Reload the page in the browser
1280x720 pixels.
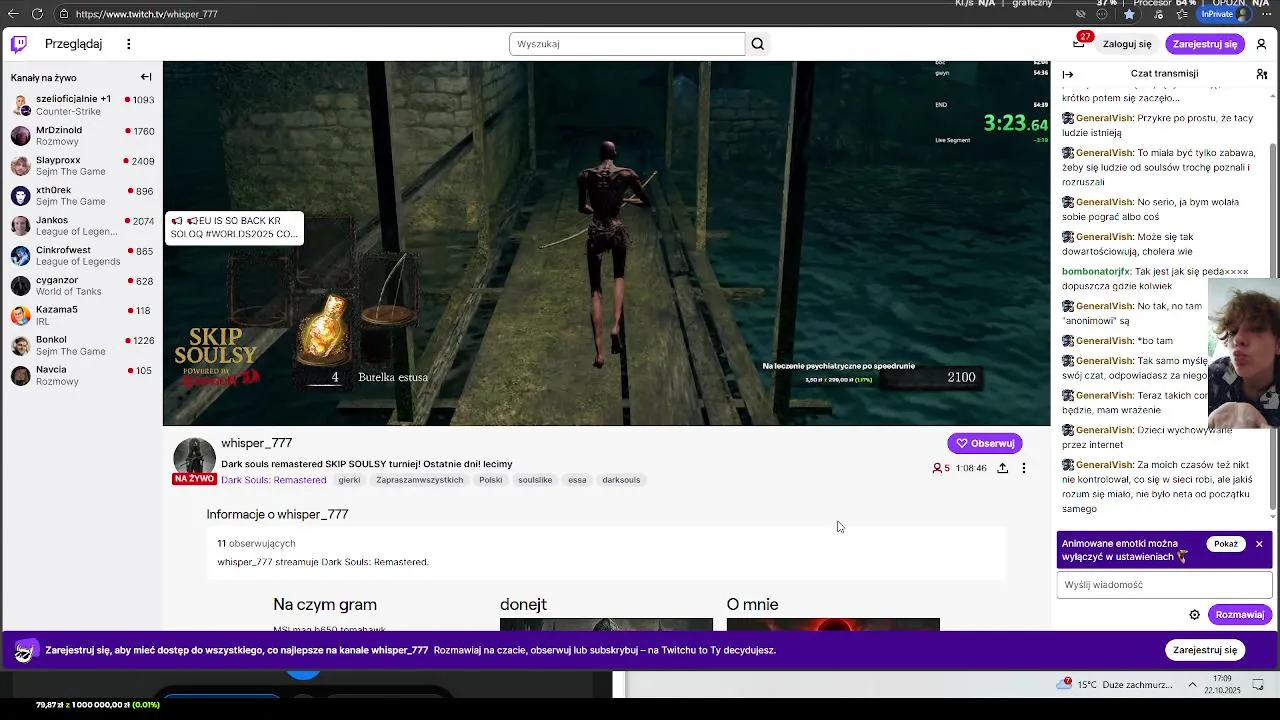pyautogui.click(x=37, y=14)
